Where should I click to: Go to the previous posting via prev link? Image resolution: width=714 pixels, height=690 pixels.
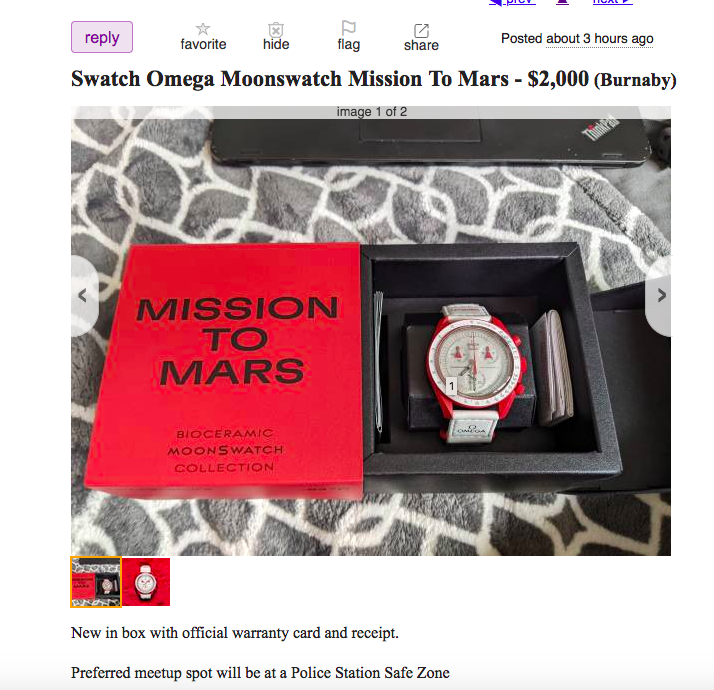pyautogui.click(x=512, y=2)
